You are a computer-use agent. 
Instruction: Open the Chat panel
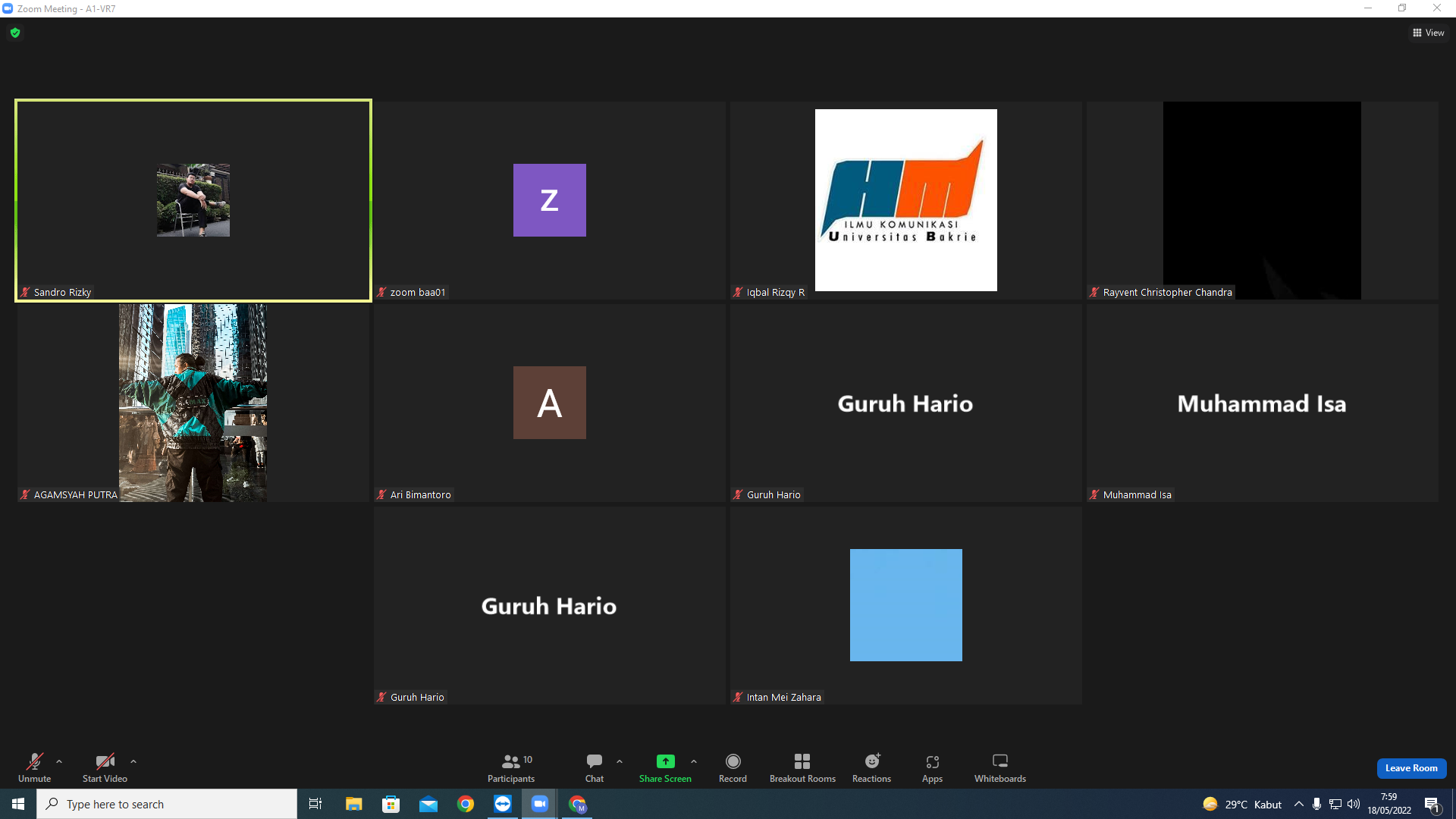[595, 767]
